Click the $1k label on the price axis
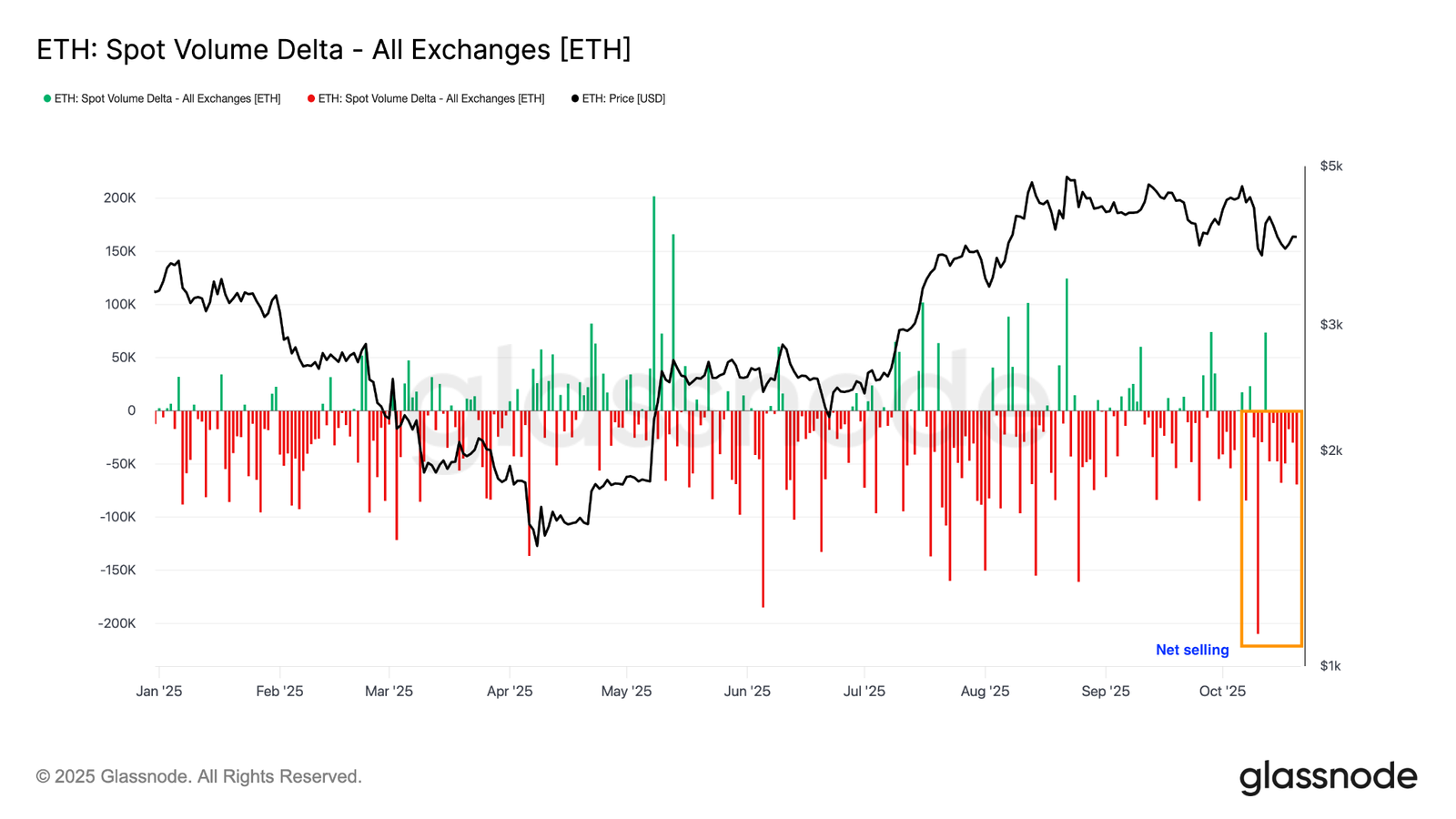1456x819 pixels. 1330,665
